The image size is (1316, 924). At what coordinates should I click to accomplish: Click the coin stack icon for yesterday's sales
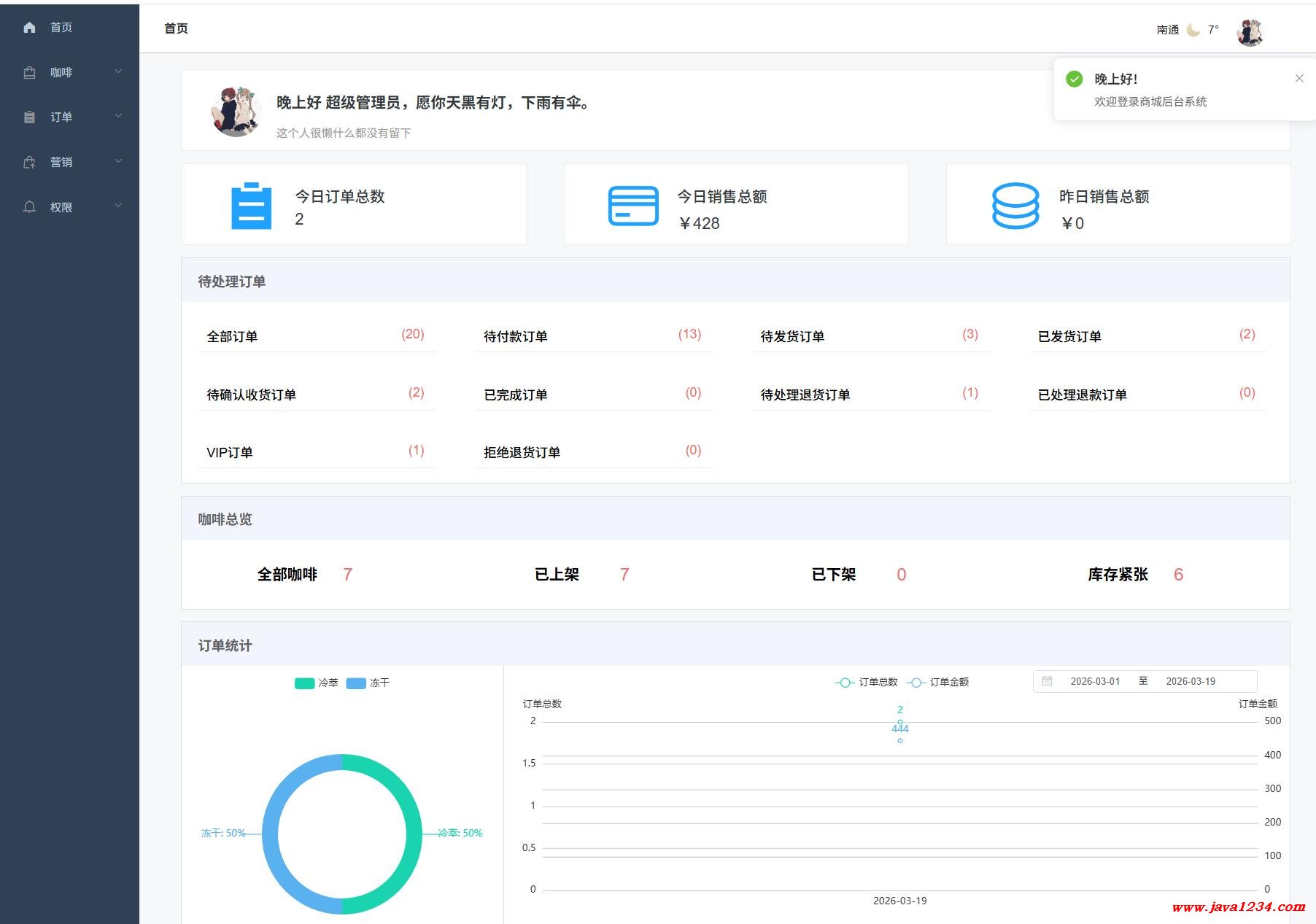pyautogui.click(x=1015, y=206)
